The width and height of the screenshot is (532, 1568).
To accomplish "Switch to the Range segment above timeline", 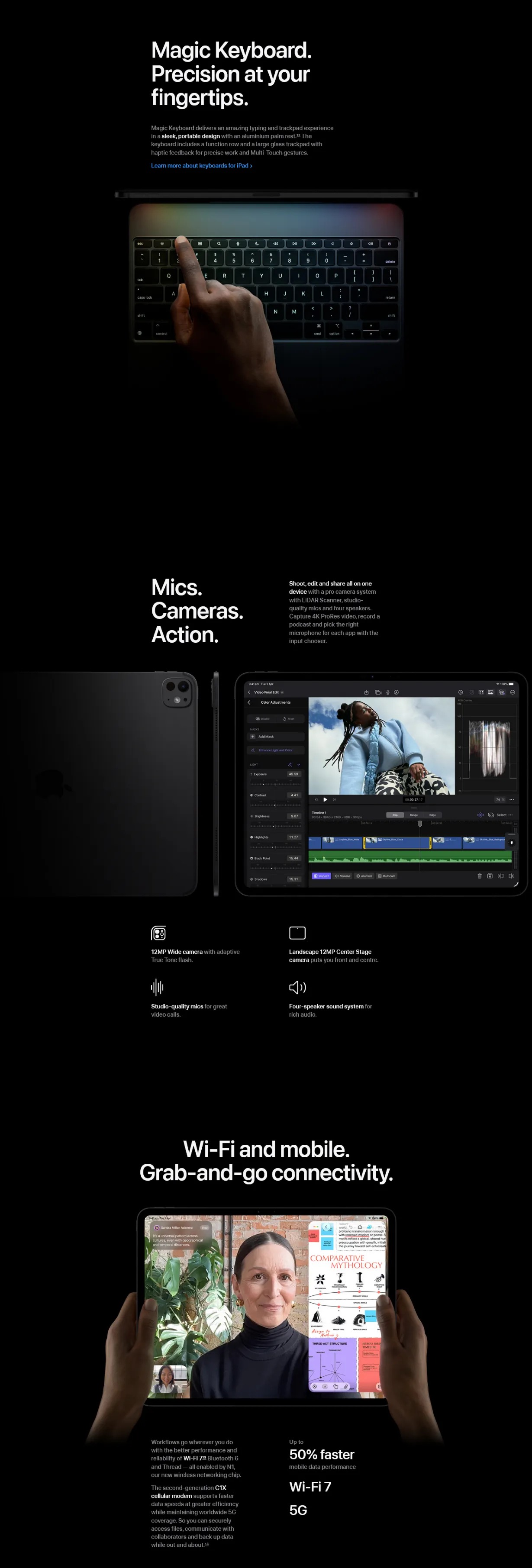I will [414, 815].
